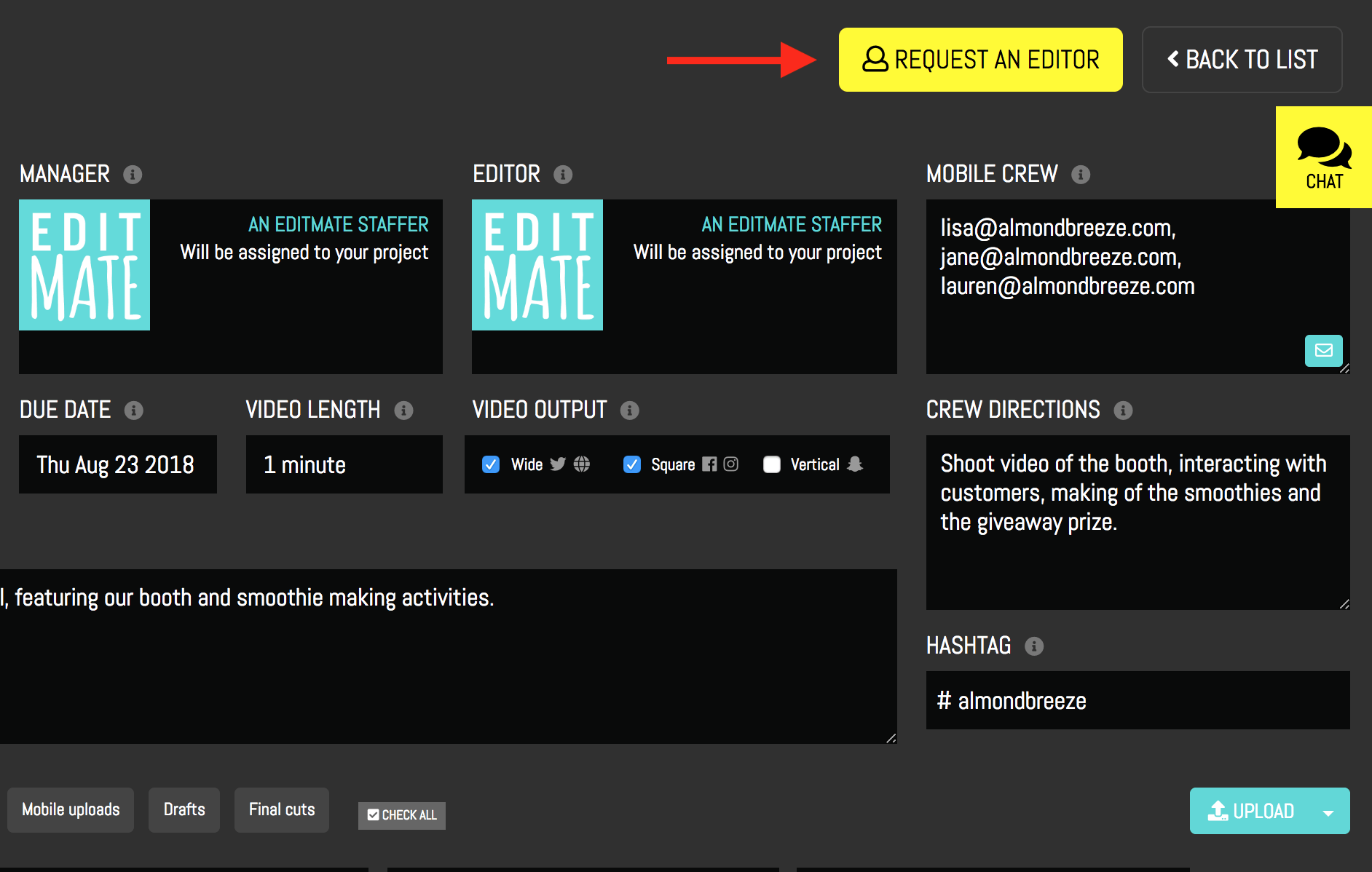Switch to the Final cuts tab

click(x=282, y=810)
